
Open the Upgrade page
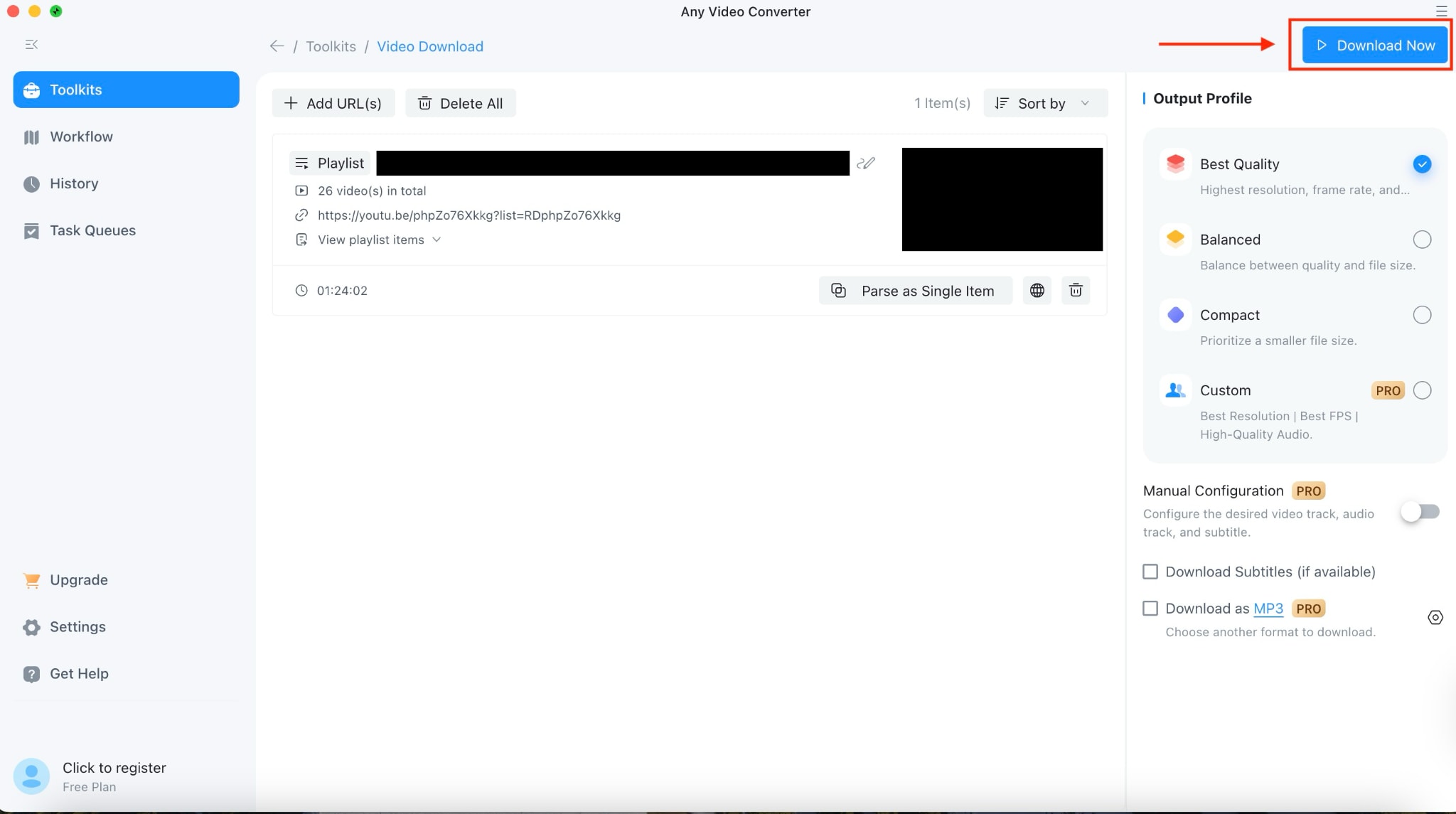(126, 580)
